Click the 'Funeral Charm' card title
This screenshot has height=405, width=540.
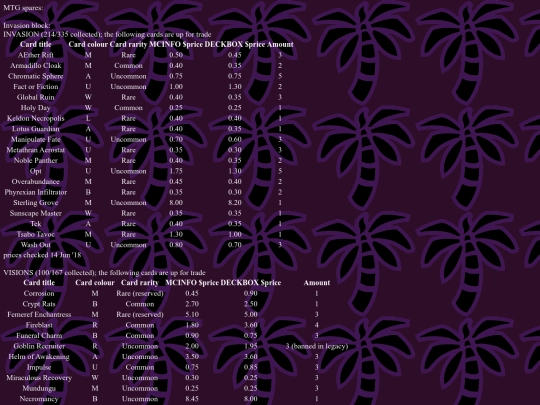39,336
